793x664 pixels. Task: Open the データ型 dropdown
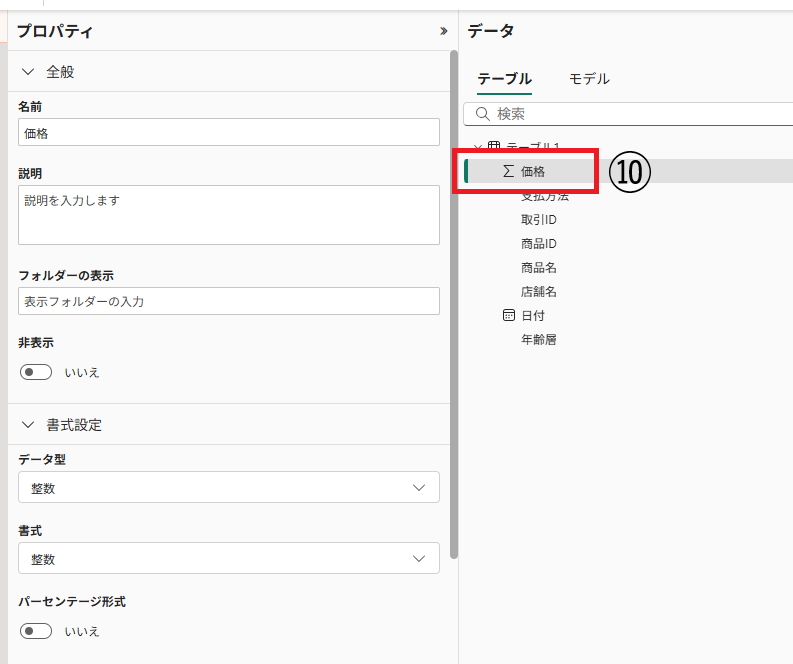(228, 487)
